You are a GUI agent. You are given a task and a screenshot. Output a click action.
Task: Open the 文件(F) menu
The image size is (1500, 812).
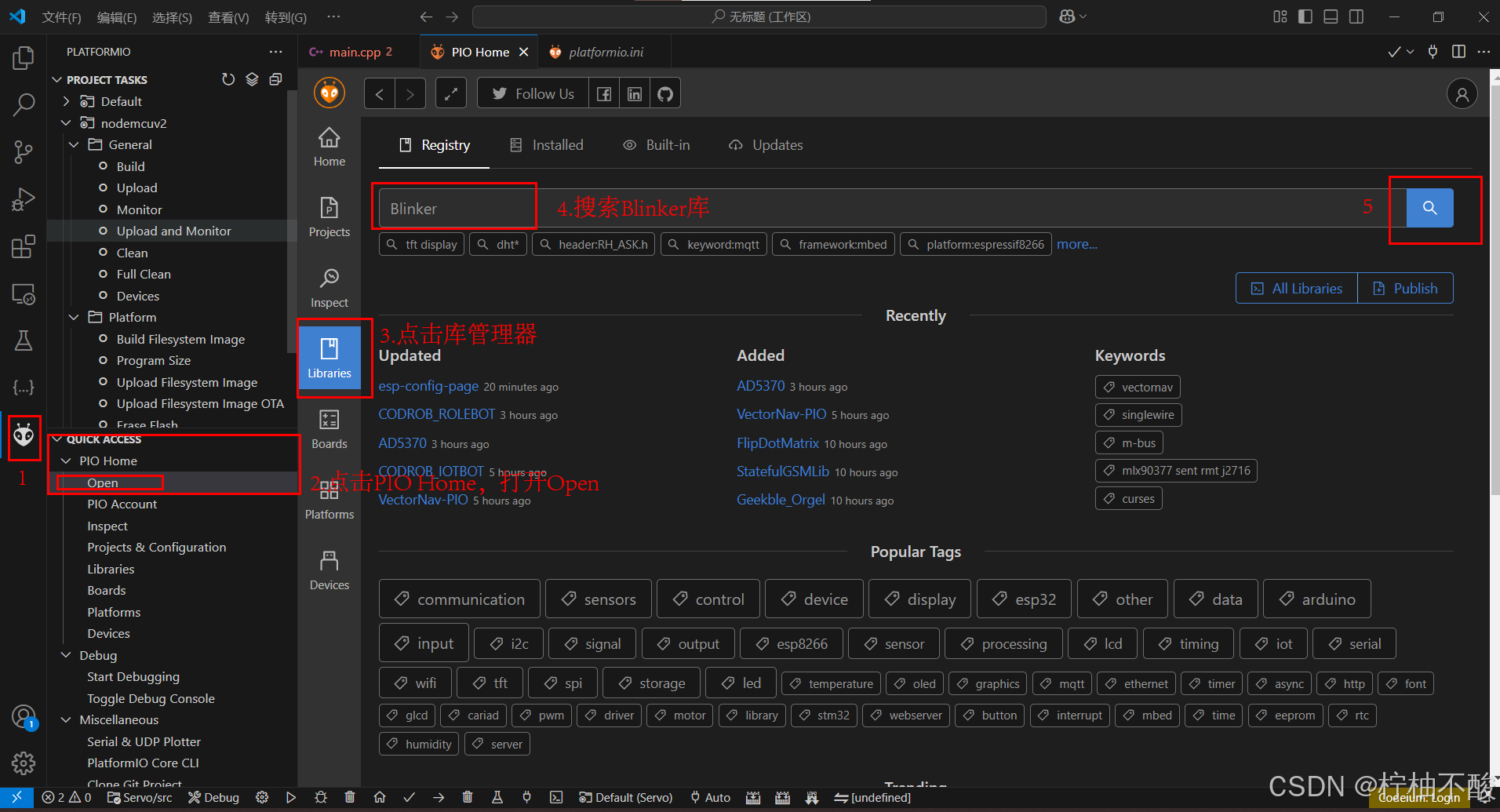[61, 17]
